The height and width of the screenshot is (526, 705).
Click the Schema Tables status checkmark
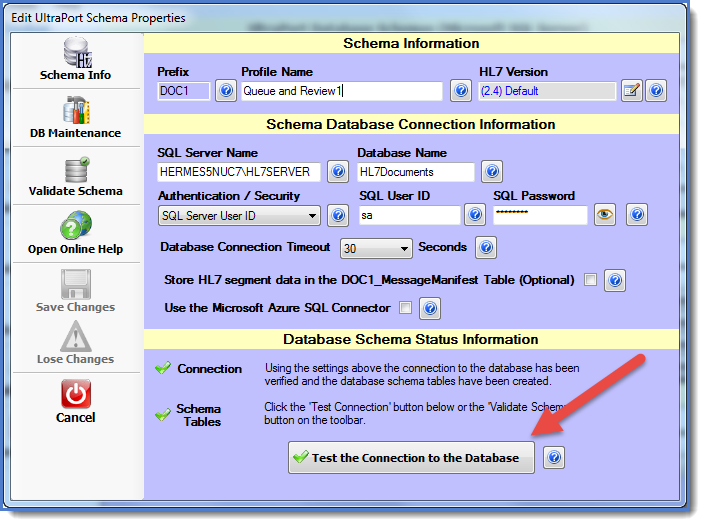tap(163, 414)
